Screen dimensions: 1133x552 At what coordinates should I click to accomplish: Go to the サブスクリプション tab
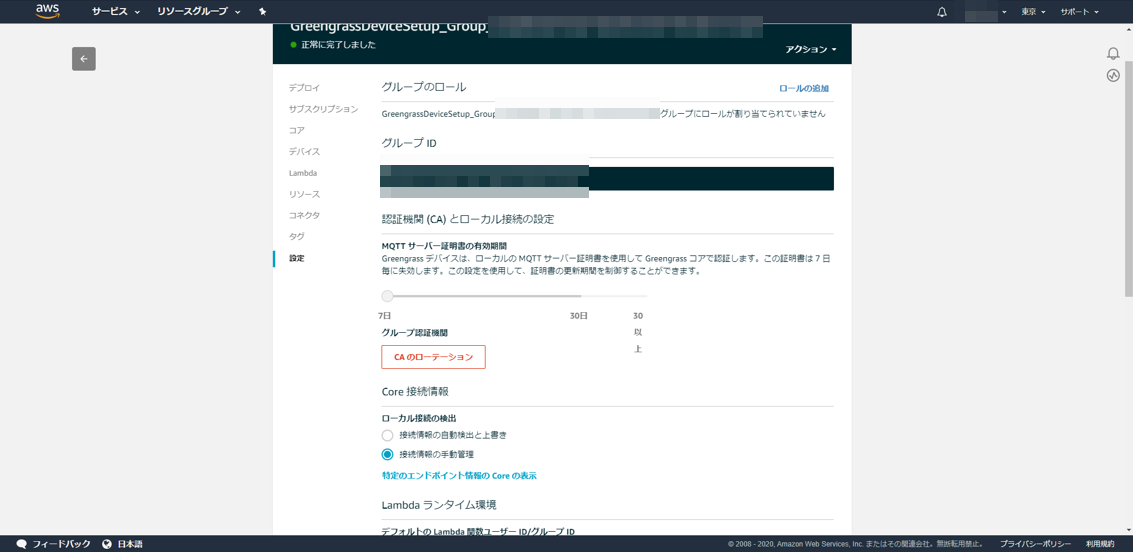[324, 109]
